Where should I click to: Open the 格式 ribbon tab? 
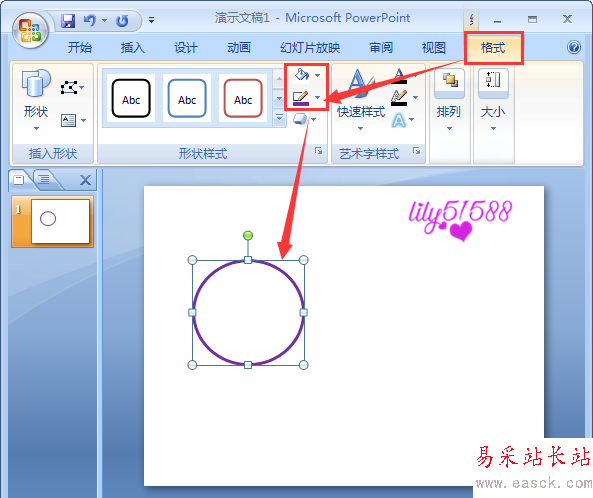[493, 48]
